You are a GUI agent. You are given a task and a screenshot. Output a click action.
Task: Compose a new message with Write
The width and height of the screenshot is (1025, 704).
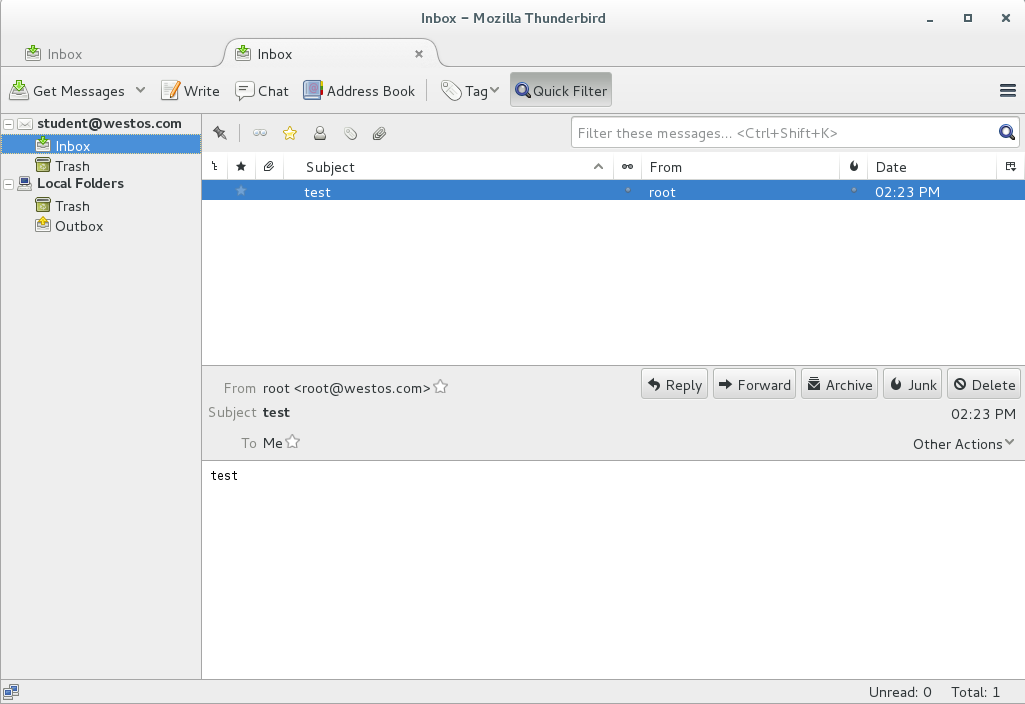(190, 91)
